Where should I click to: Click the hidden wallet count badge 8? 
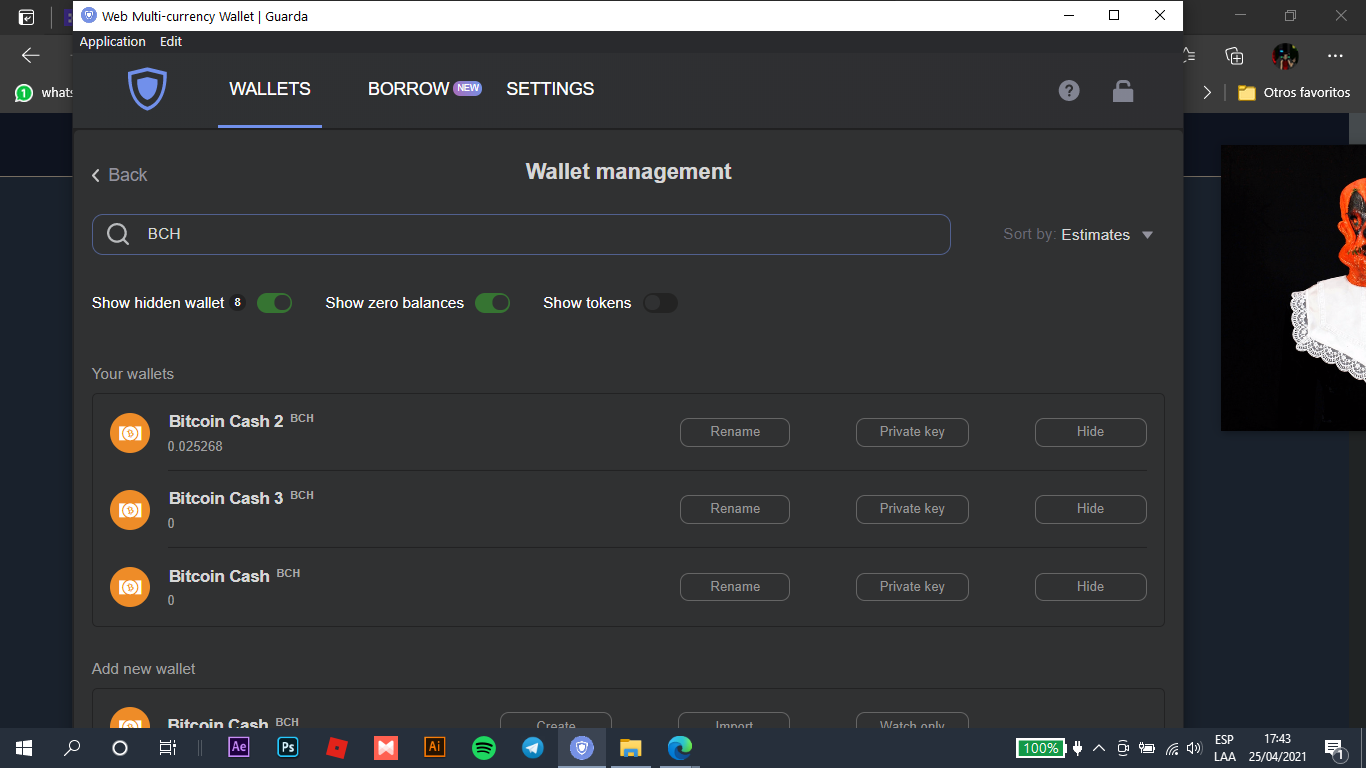(x=237, y=303)
